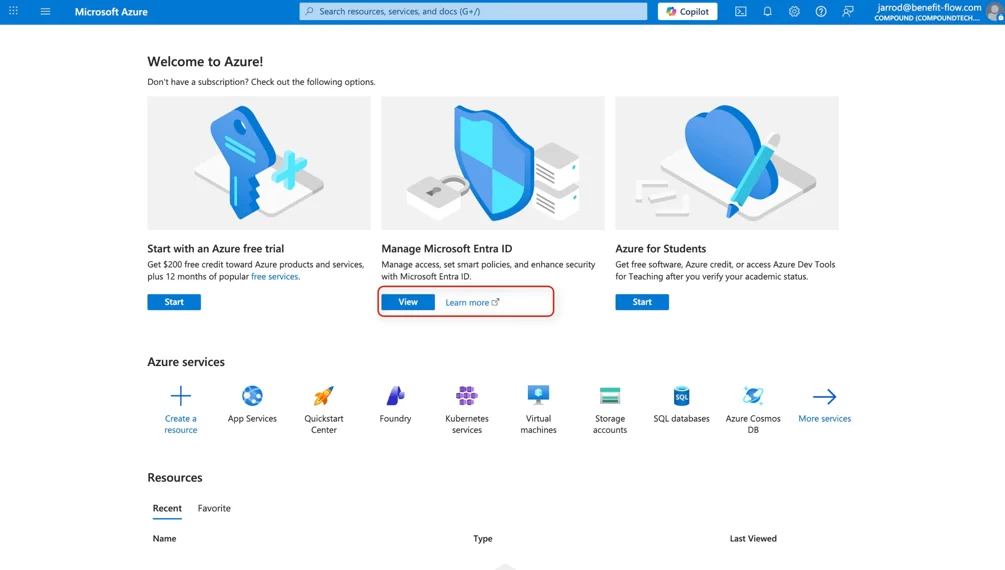Viewport: 1005px width, 570px height.
Task: Open account menu for jarrod@benefit-flow.com
Action: 937,12
